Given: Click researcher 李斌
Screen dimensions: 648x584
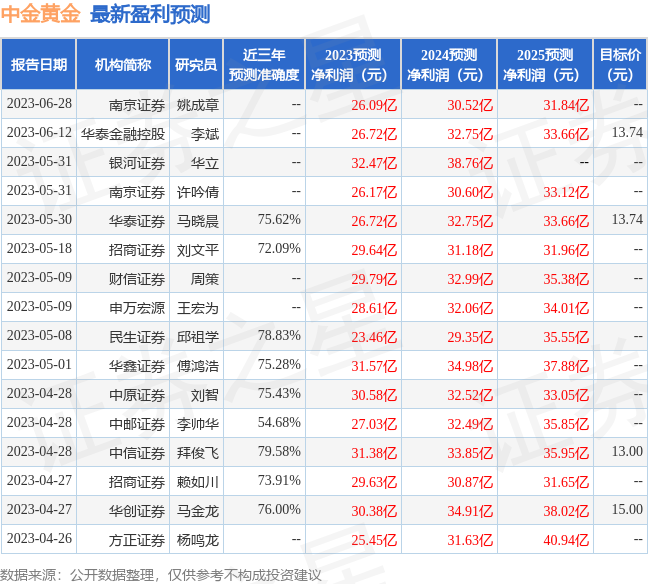Looking at the screenshot, I should tap(205, 134).
